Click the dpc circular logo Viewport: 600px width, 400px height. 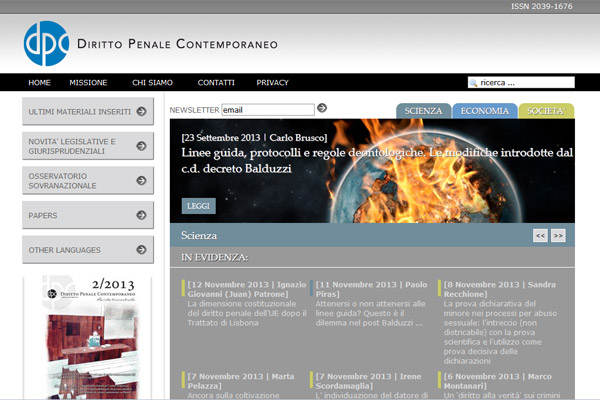click(x=46, y=43)
